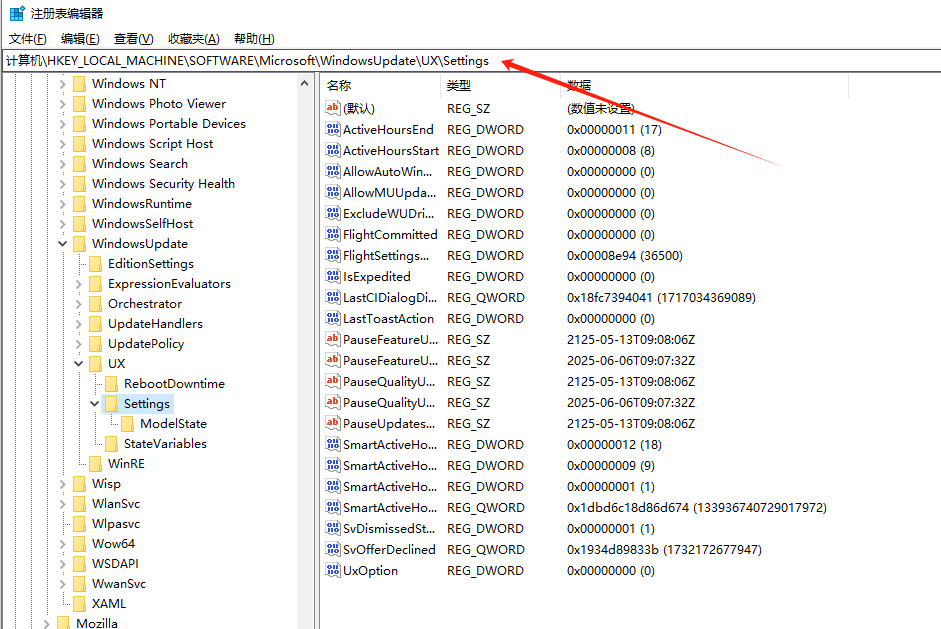
Task: Click the DWORD icon of ActiveHoursEnd
Action: click(x=332, y=129)
